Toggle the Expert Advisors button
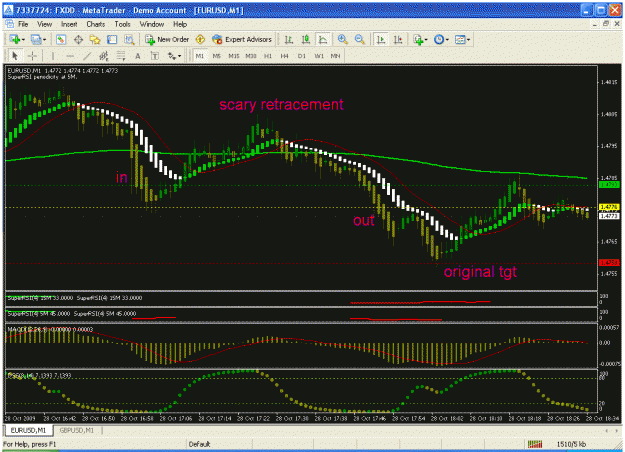 pos(242,39)
